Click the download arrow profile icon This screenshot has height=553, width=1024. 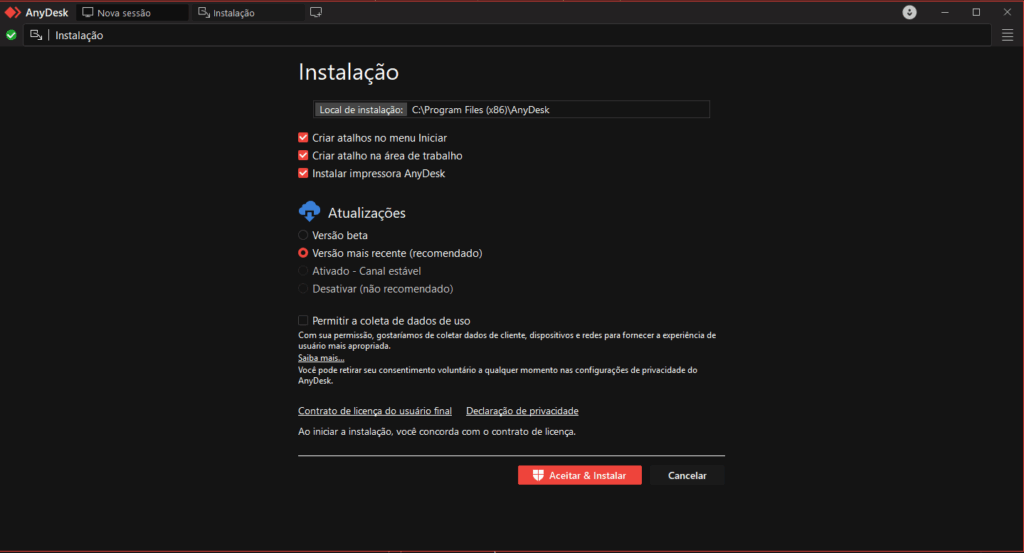909,13
